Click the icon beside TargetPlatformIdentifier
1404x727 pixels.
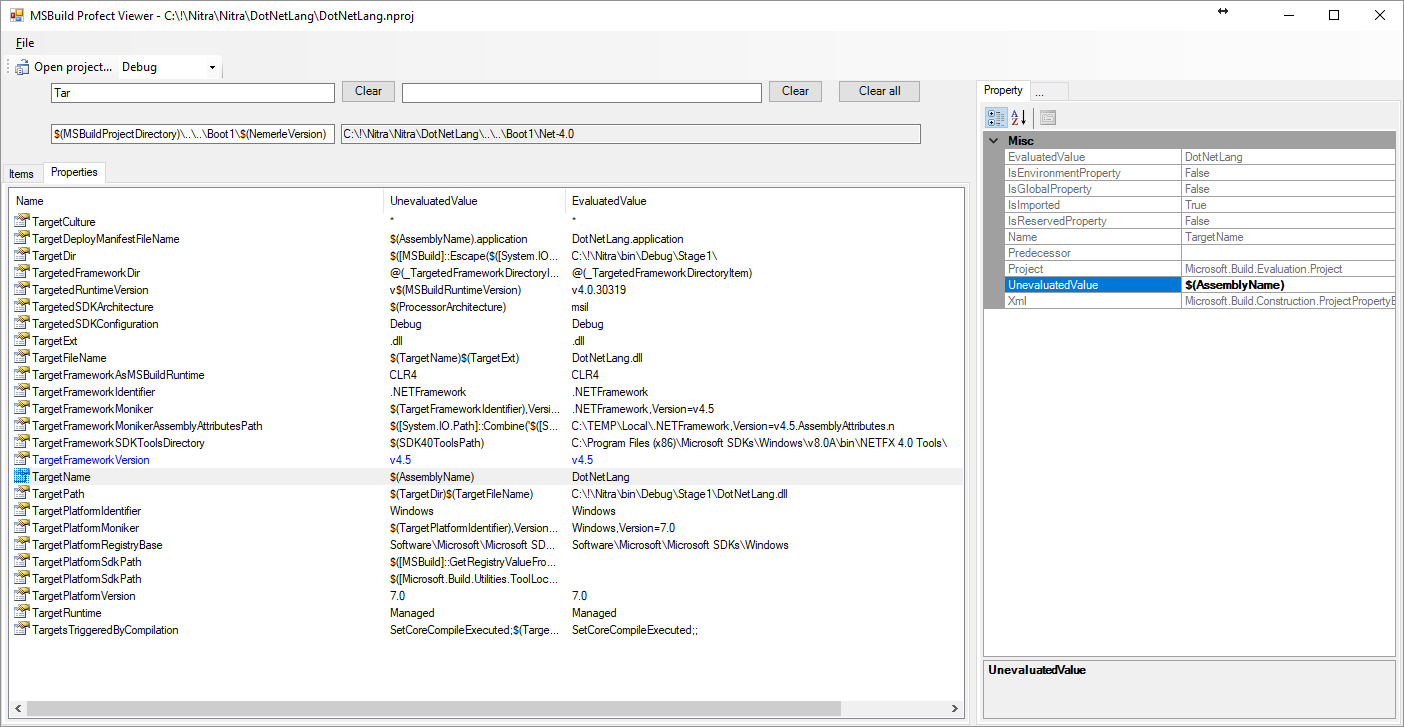coord(22,511)
